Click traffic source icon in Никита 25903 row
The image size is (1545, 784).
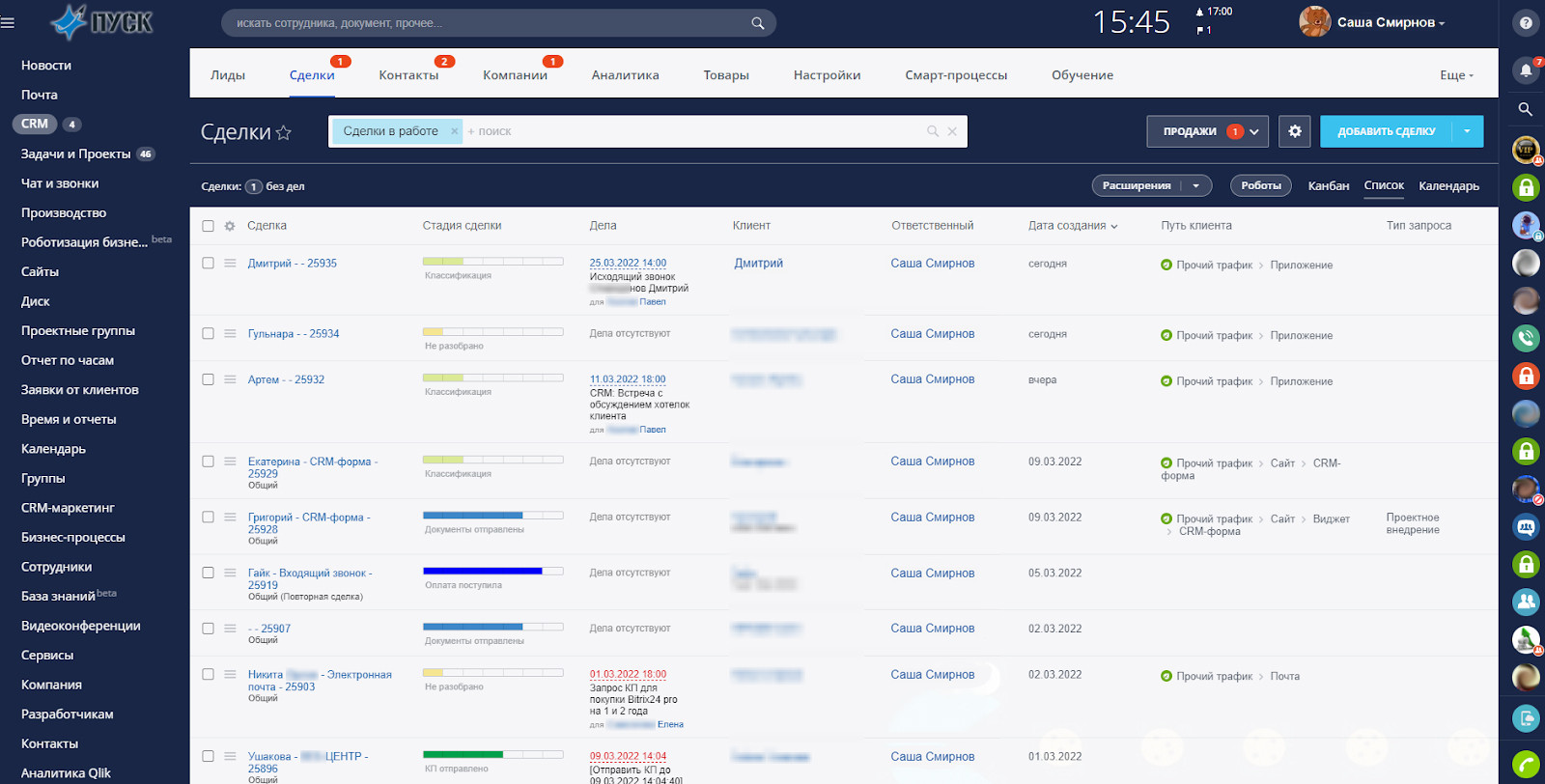1166,676
